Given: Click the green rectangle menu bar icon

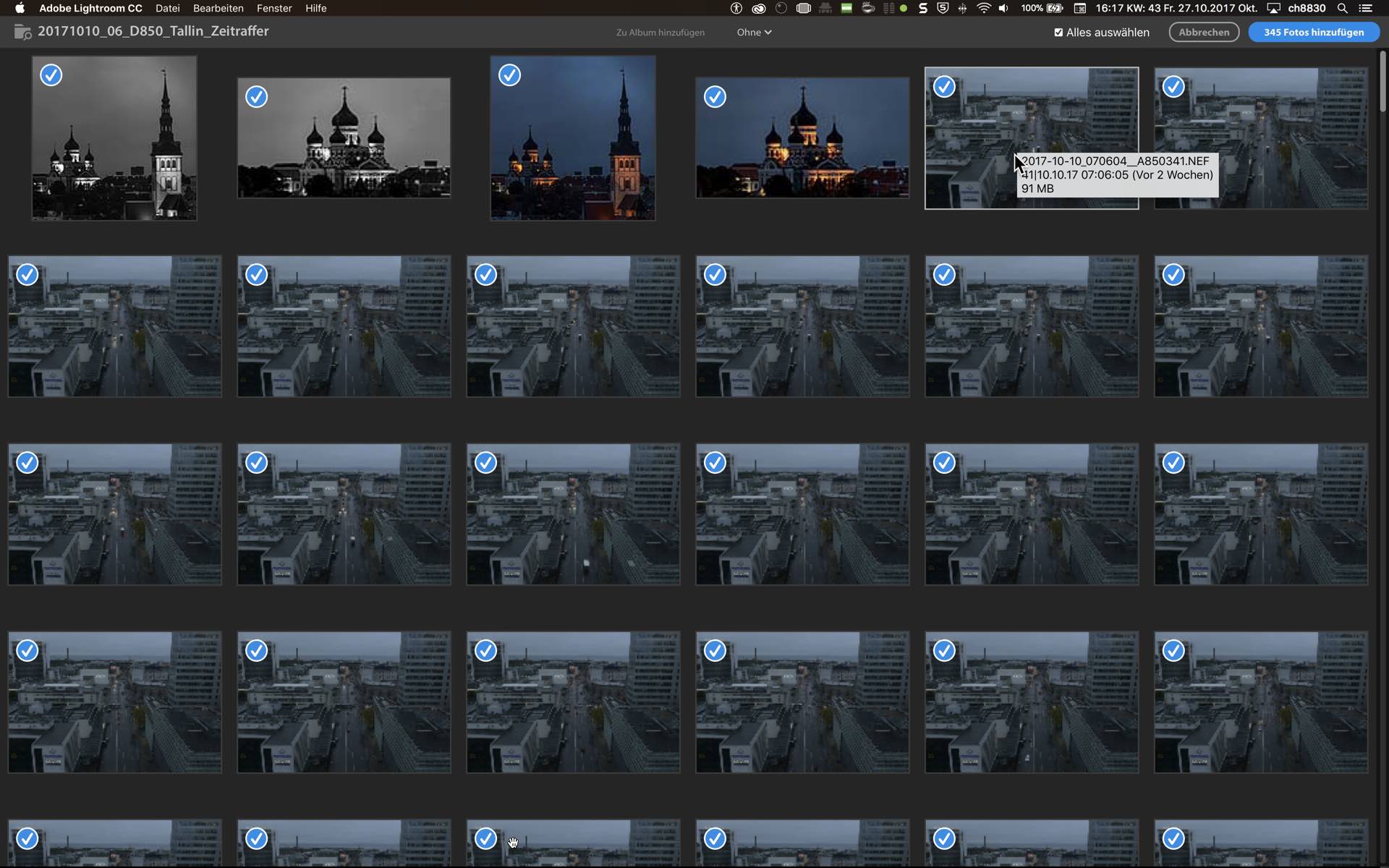Looking at the screenshot, I should [846, 8].
